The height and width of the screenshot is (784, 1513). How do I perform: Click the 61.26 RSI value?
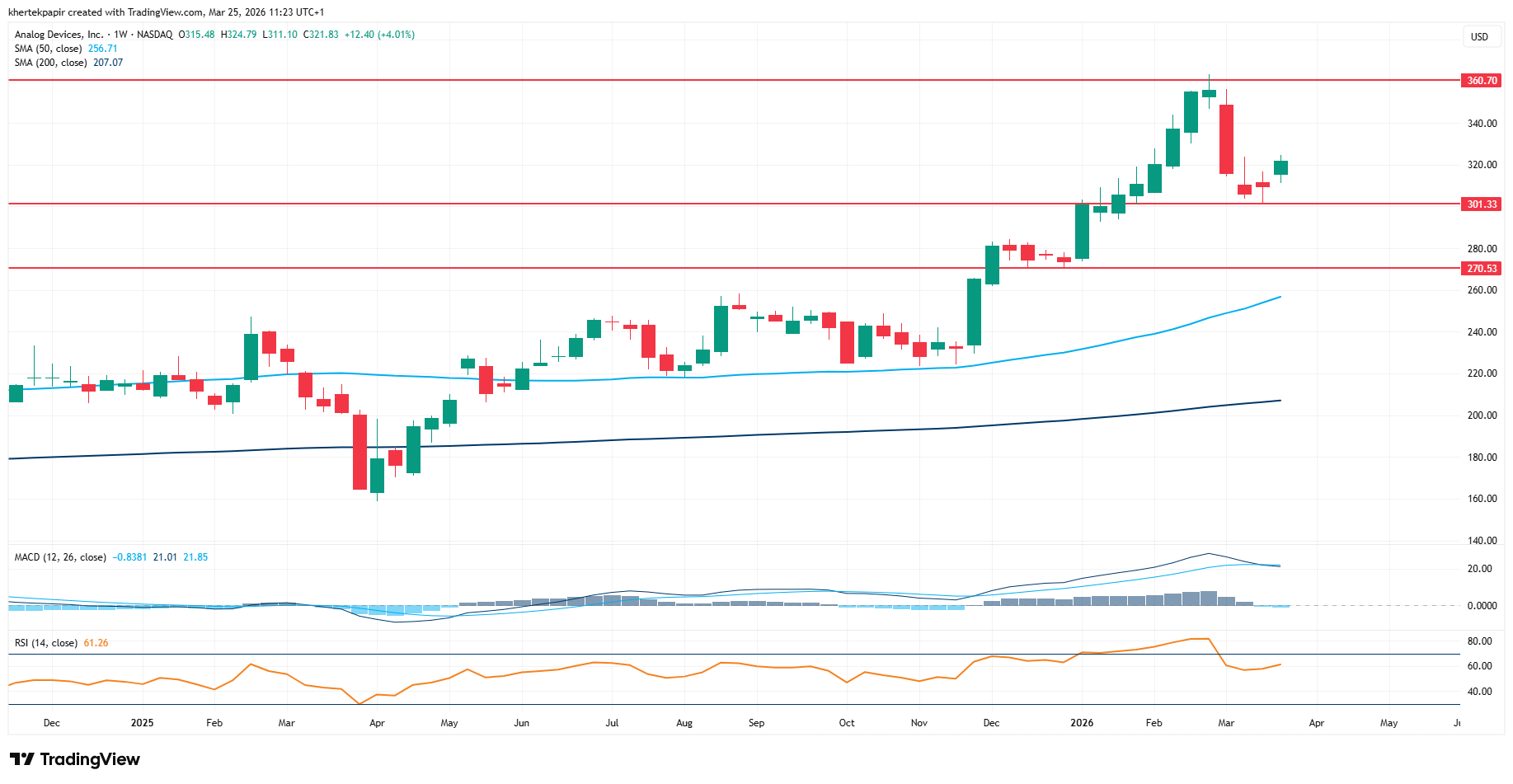point(96,643)
